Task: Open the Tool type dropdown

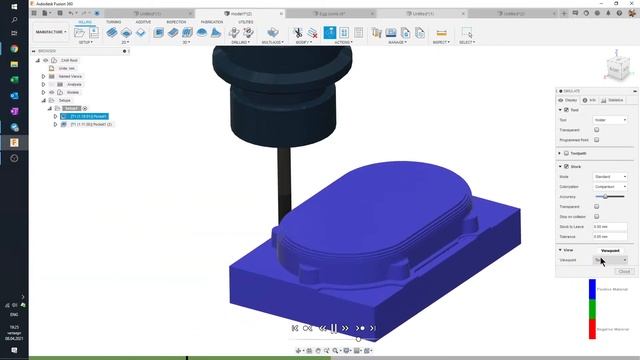Action: 610,120
